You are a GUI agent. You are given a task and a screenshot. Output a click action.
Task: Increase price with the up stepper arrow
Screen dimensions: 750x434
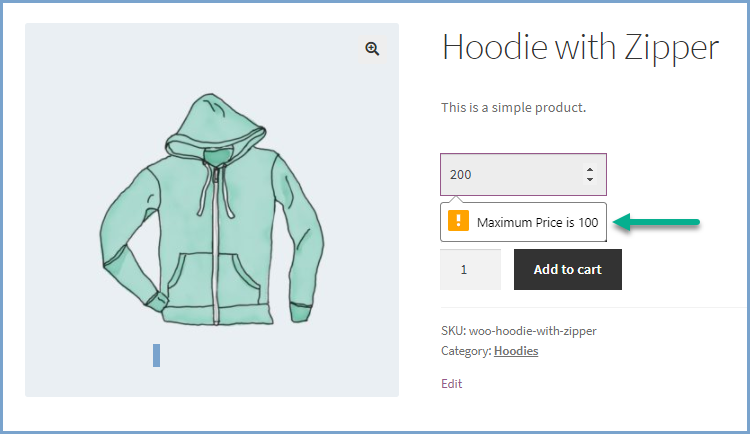[x=590, y=169]
